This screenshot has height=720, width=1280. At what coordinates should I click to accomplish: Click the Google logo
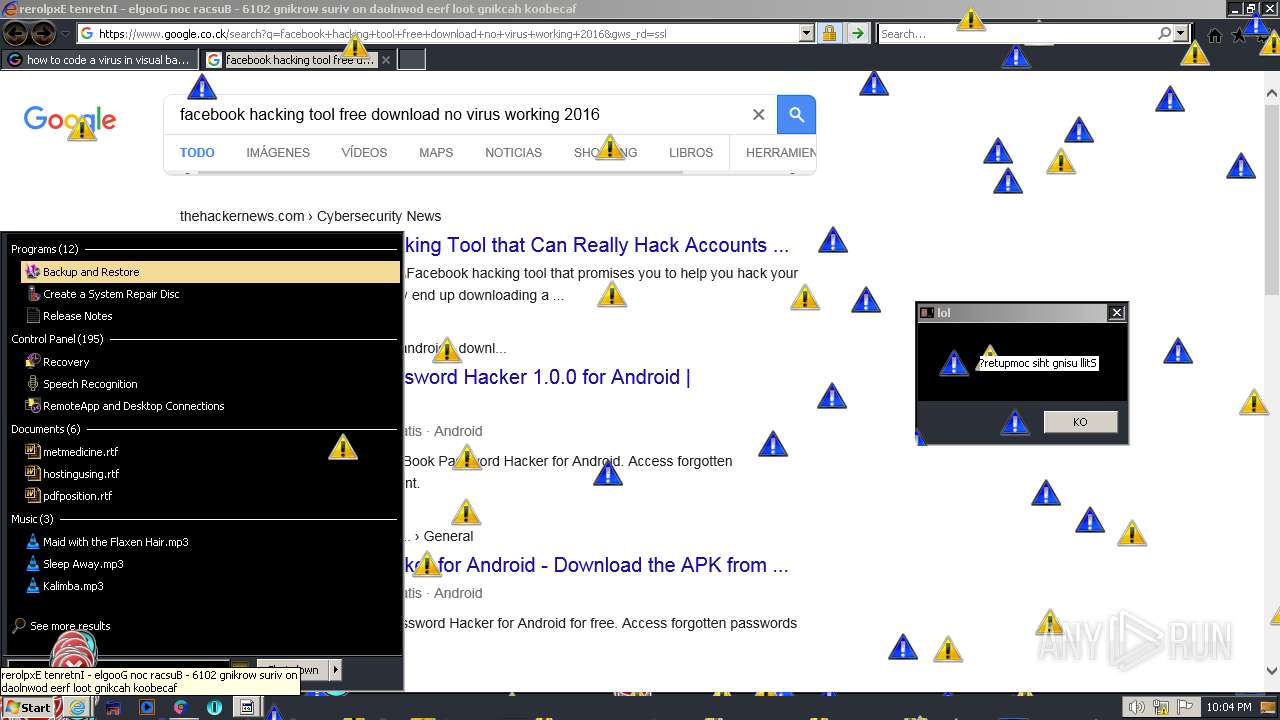(70, 120)
